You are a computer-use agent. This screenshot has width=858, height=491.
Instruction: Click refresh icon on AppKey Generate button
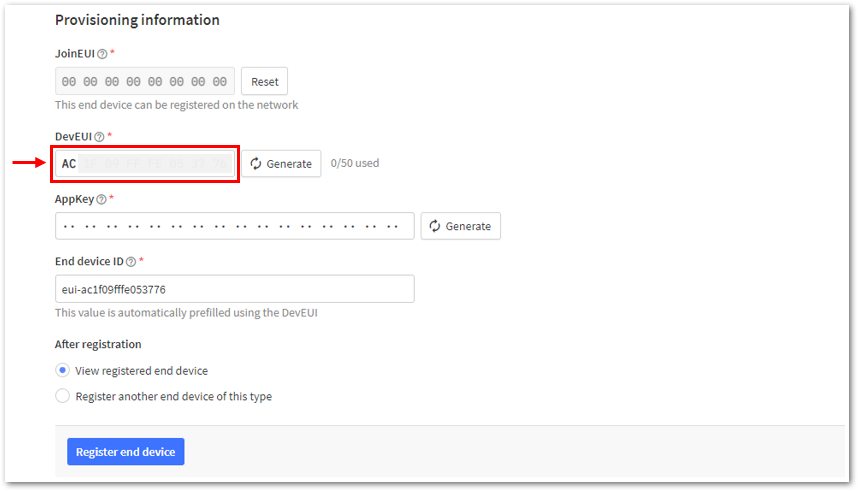pyautogui.click(x=434, y=226)
